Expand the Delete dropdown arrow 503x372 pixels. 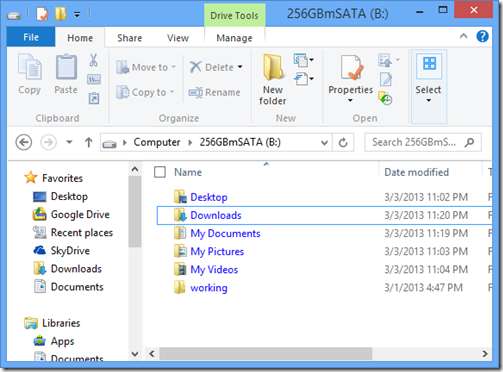240,67
